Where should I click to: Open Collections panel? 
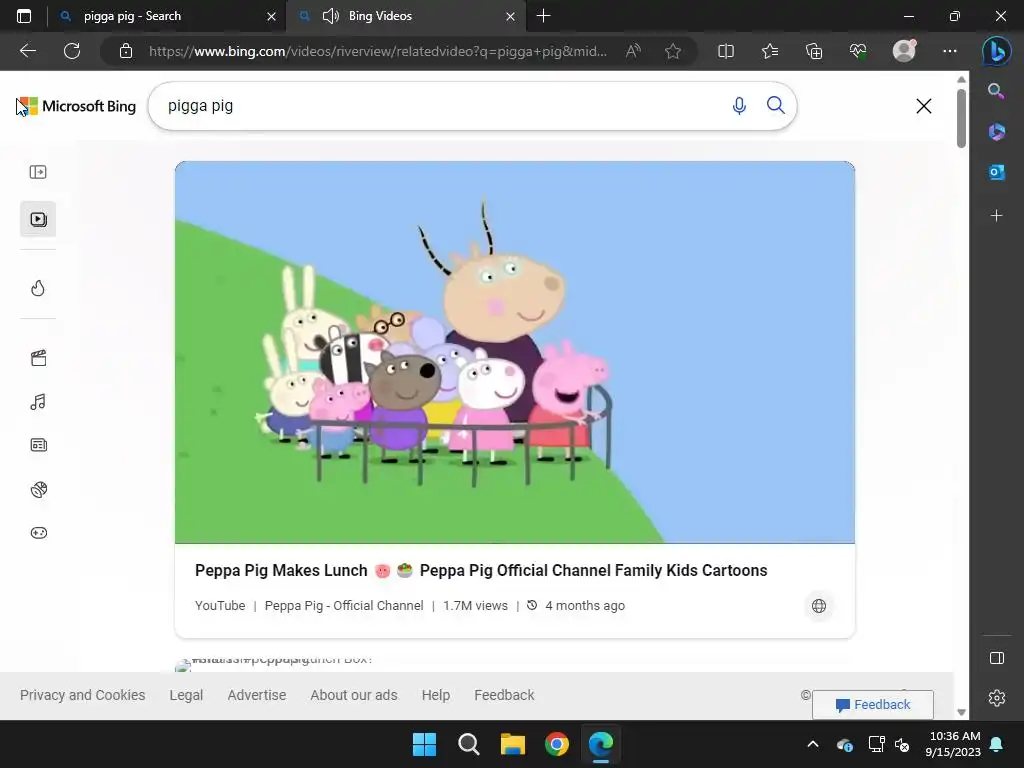tap(814, 51)
